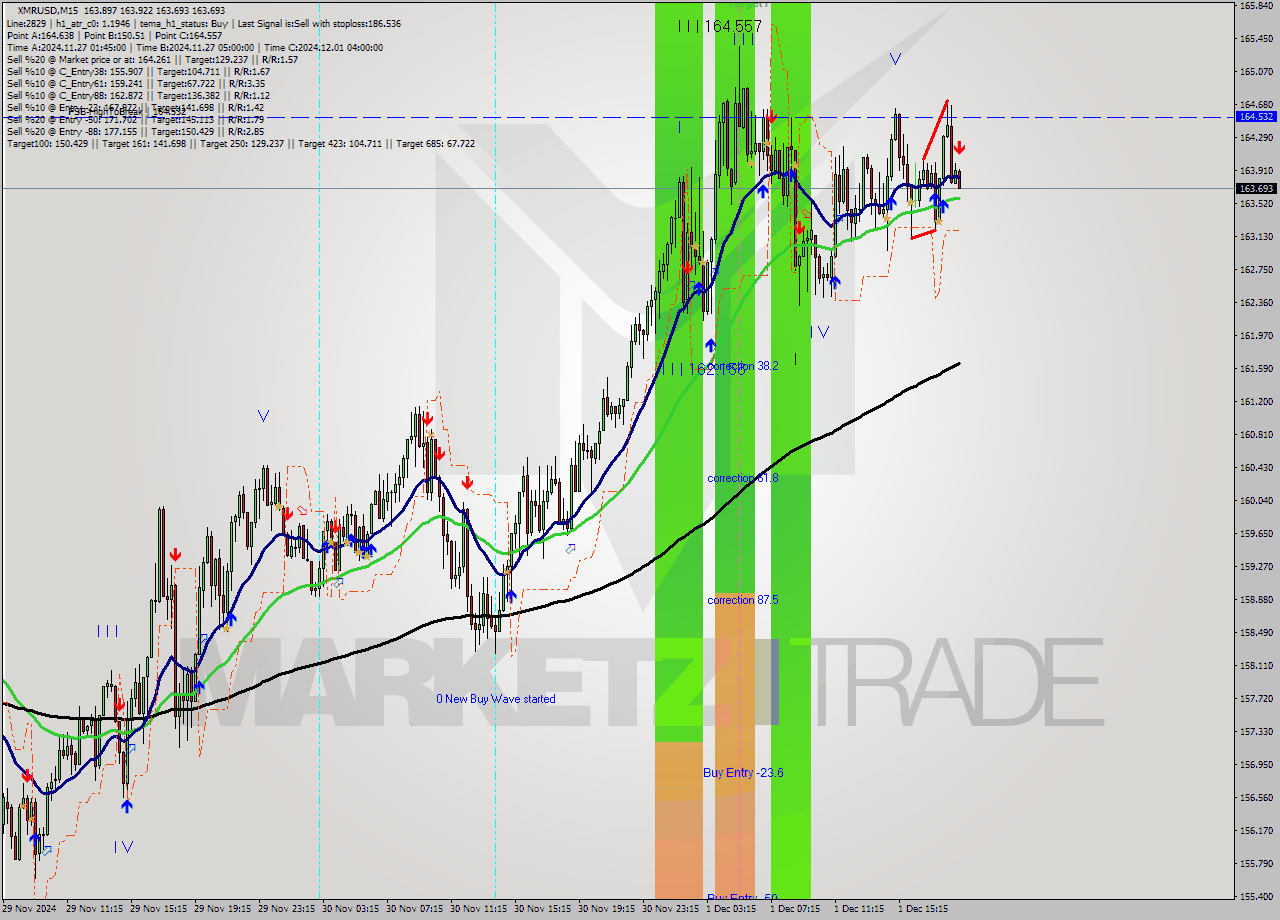Click the 163.130 price axis value
This screenshot has width=1280, height=920.
(1256, 237)
